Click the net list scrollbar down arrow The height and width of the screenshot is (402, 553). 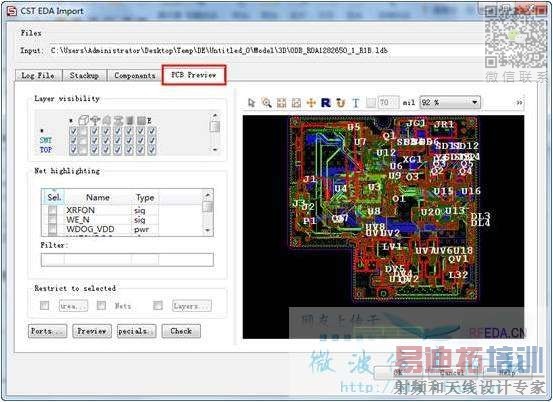(208, 231)
